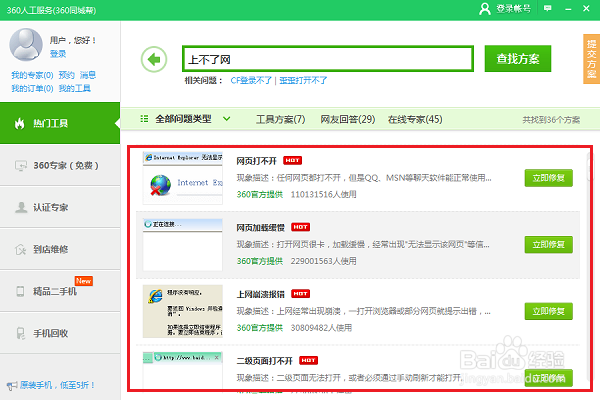The width and height of the screenshot is (600, 400).
Task: Click the 手机回收 recycle icon
Action: (x=20, y=333)
